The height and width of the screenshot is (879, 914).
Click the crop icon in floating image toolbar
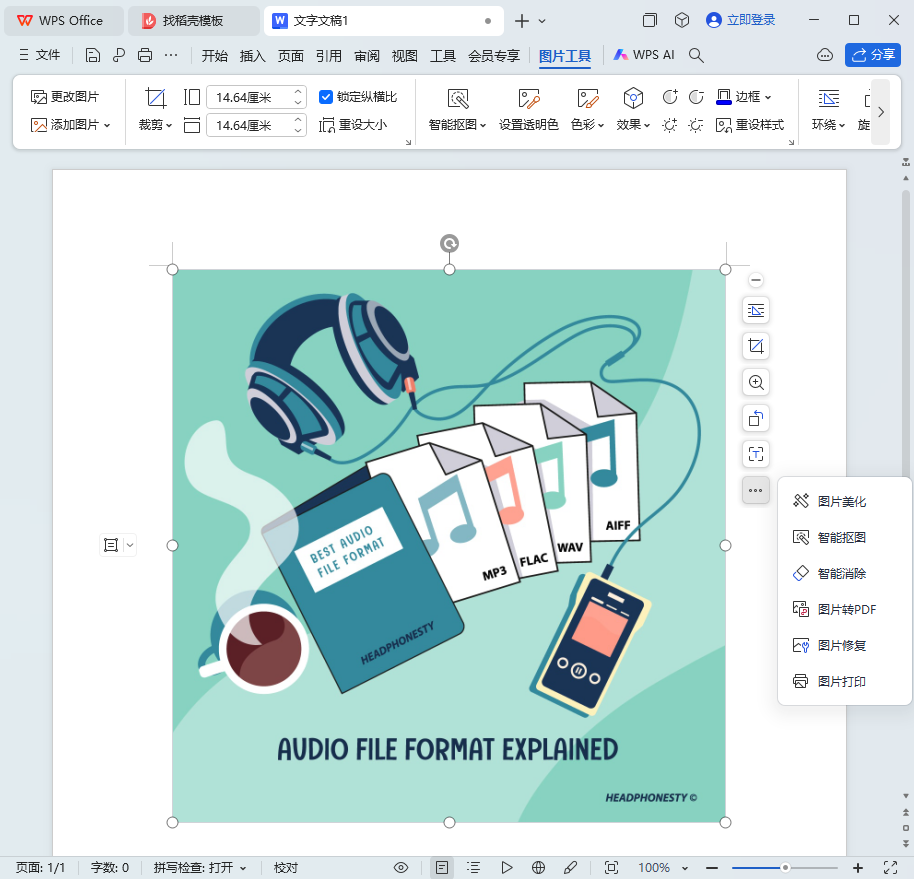tap(756, 346)
